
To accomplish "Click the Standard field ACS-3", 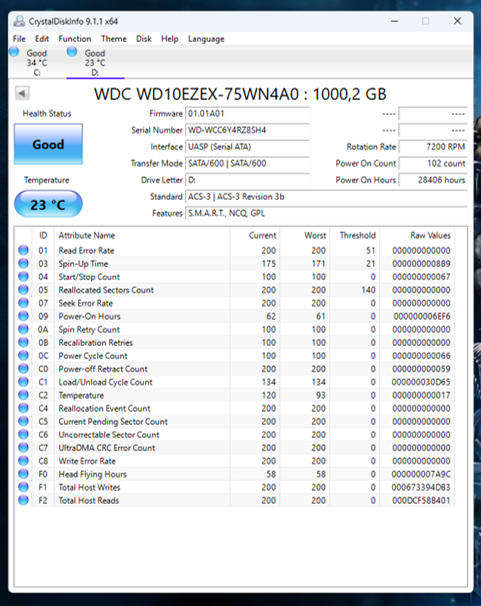I will [326, 197].
